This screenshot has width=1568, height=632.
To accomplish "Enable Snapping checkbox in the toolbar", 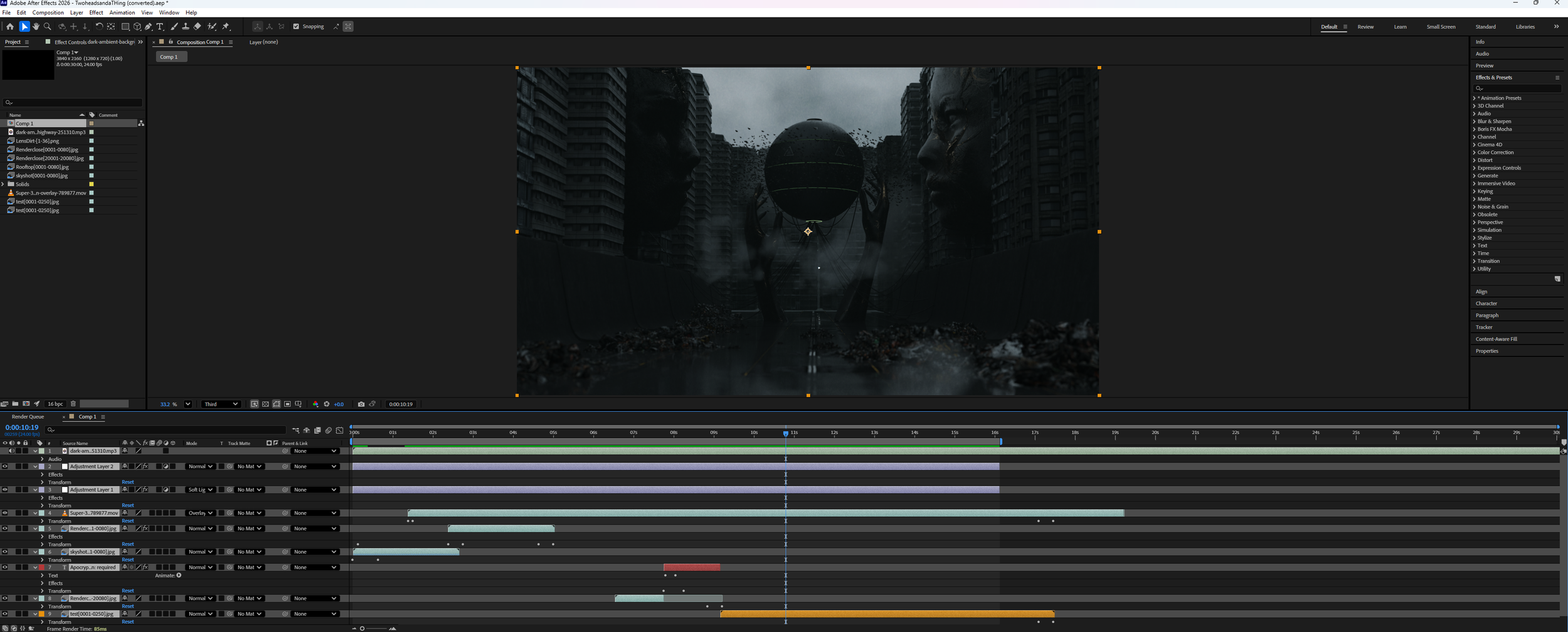I will point(296,26).
